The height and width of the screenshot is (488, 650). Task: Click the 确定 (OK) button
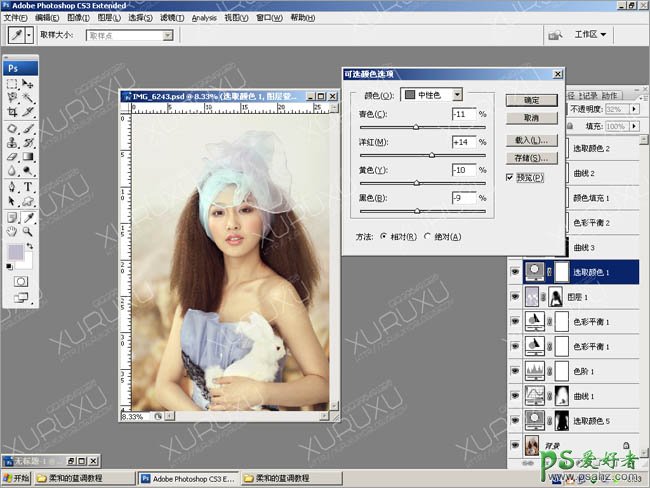[x=531, y=100]
